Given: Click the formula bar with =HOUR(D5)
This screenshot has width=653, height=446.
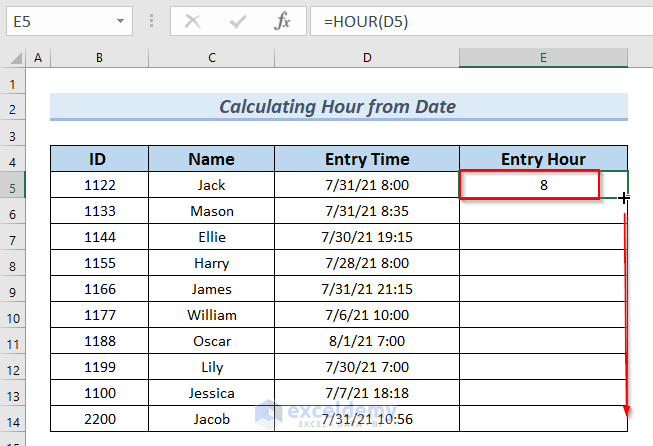Looking at the screenshot, I should pos(480,20).
